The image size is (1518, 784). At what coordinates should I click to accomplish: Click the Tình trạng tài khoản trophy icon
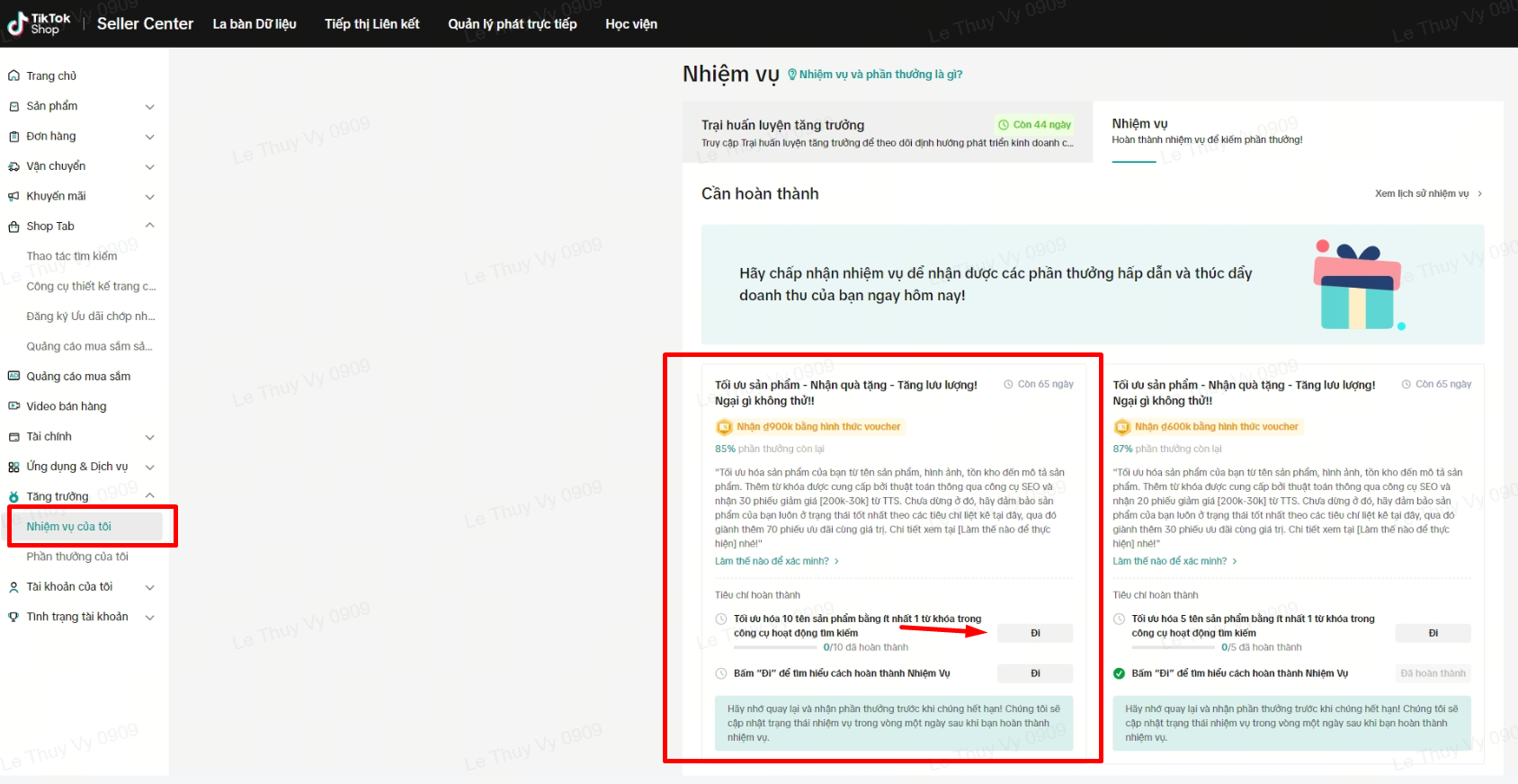click(13, 617)
